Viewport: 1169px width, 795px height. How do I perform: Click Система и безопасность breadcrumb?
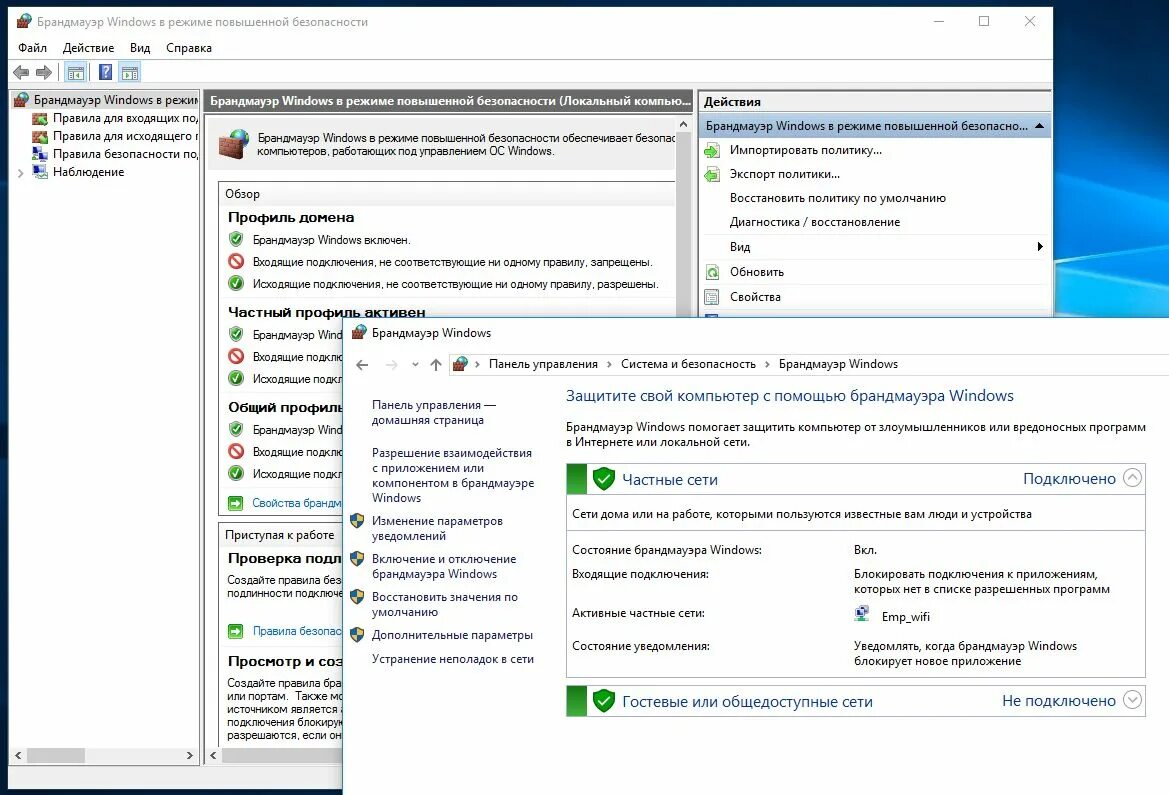688,364
